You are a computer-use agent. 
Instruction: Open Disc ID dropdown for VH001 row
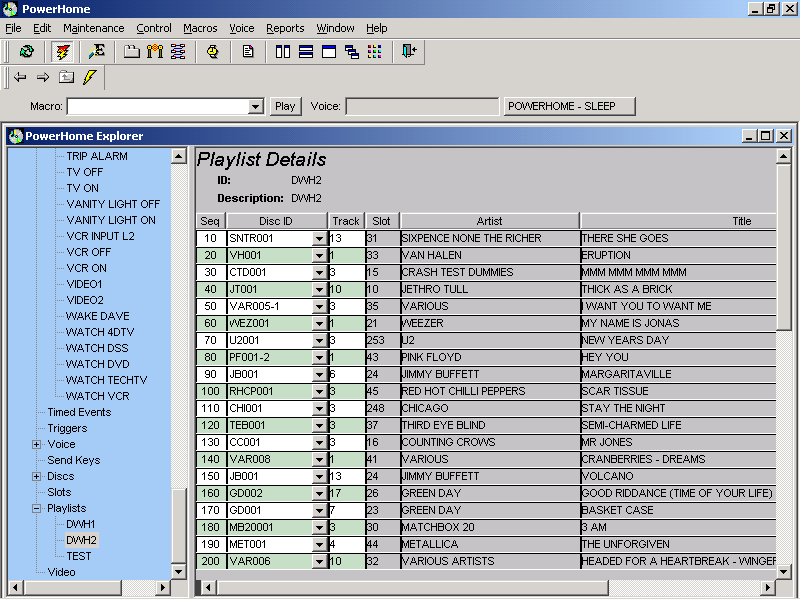tap(319, 255)
